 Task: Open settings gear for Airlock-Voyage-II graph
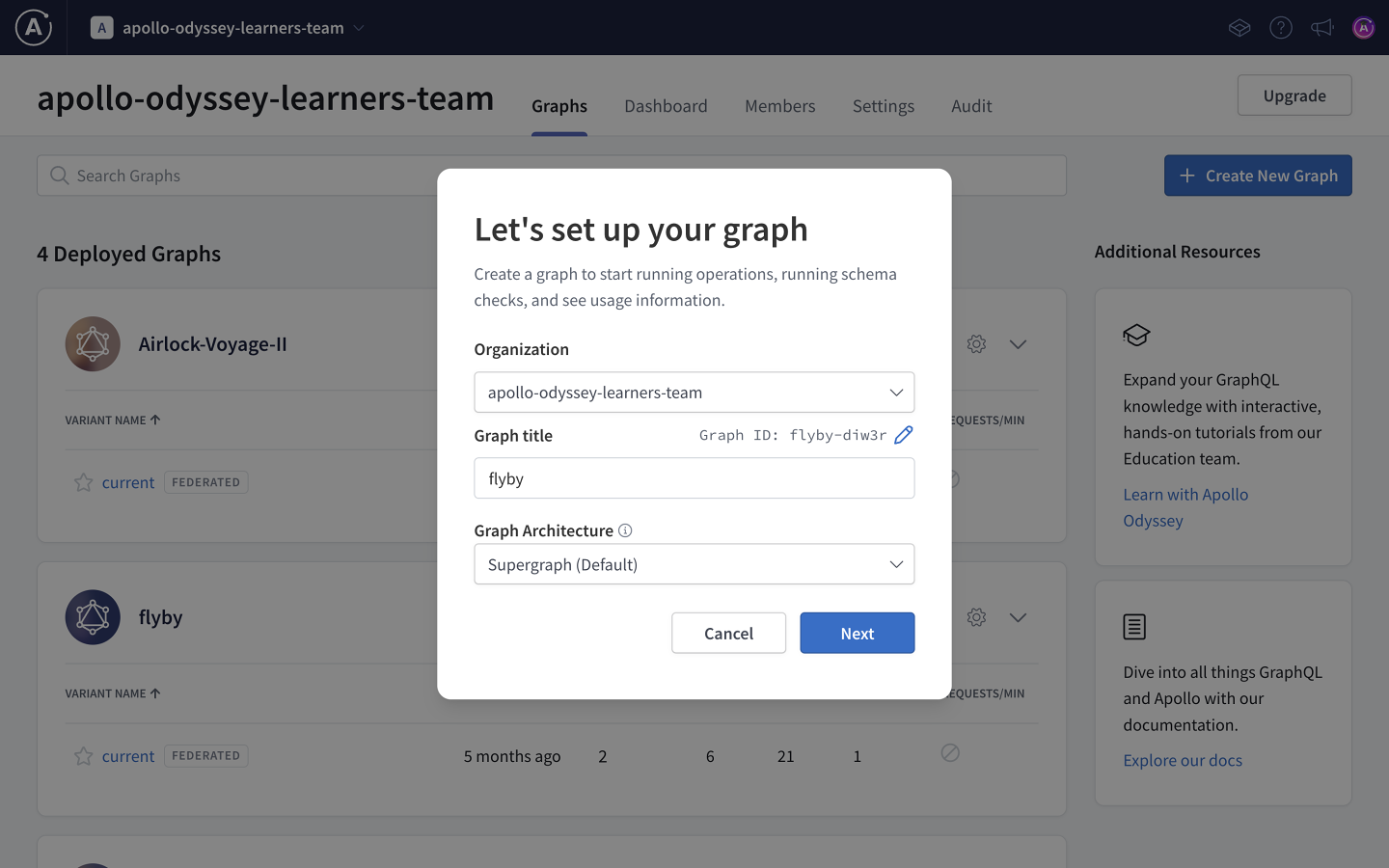tap(976, 343)
